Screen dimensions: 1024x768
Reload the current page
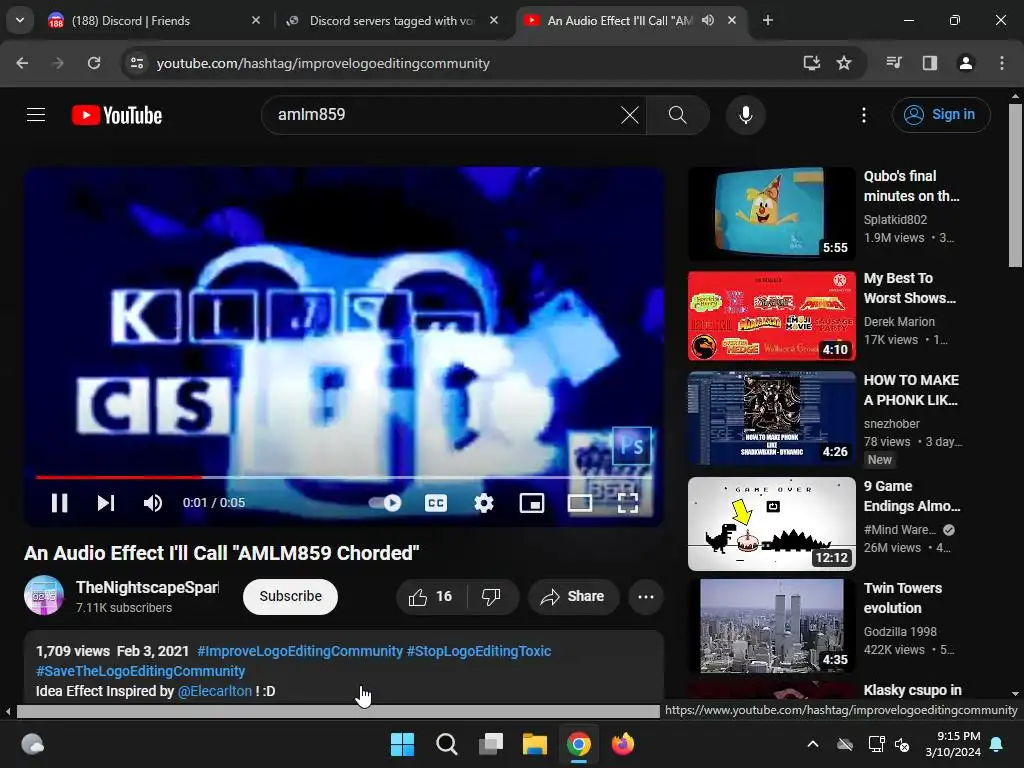pyautogui.click(x=94, y=63)
